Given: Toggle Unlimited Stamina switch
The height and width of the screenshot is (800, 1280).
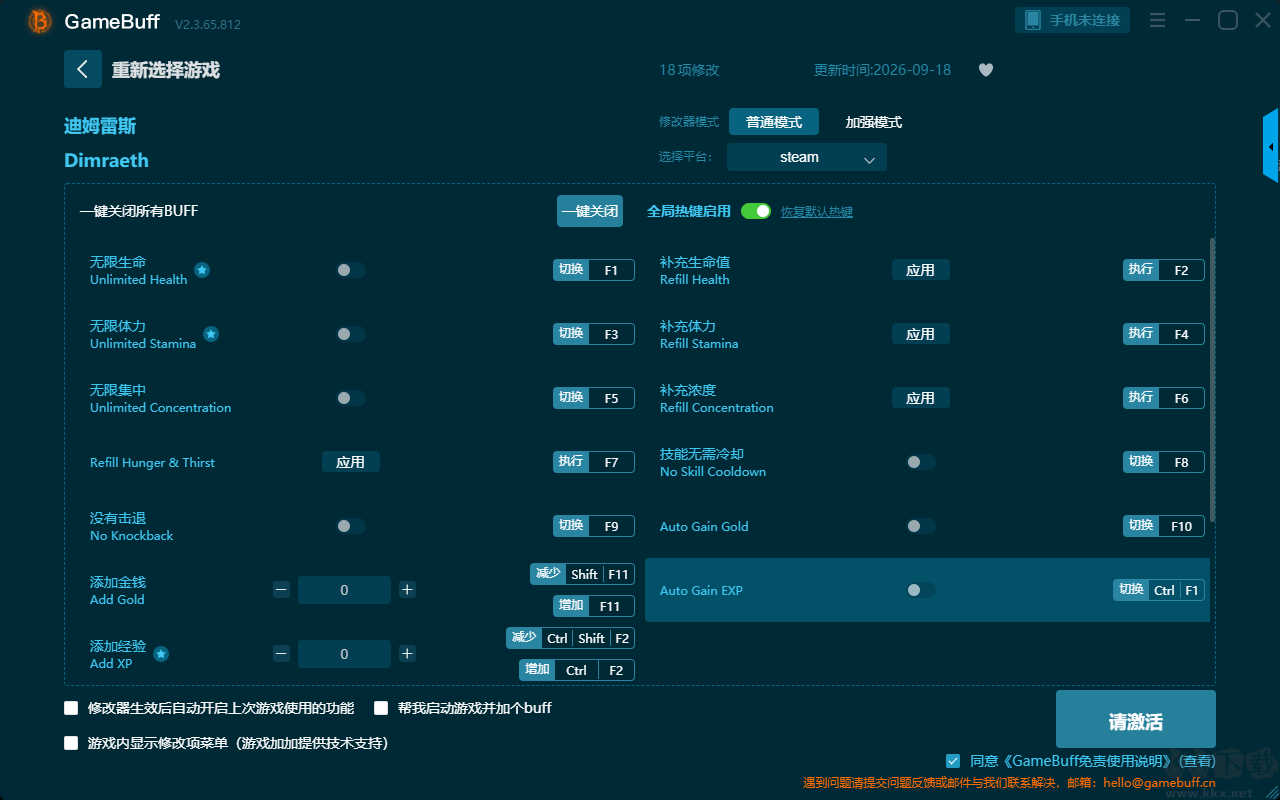Looking at the screenshot, I should tap(351, 334).
